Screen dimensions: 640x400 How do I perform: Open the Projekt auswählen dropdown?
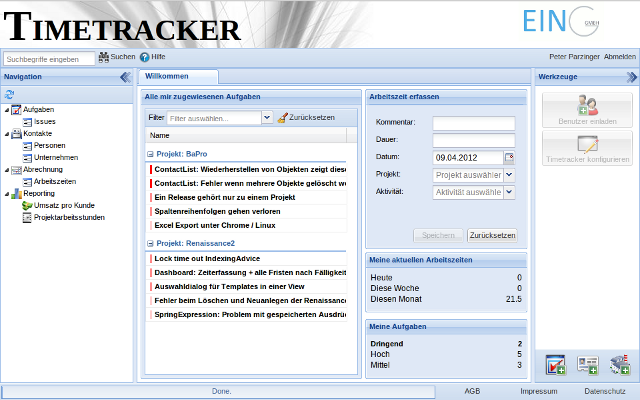509,174
